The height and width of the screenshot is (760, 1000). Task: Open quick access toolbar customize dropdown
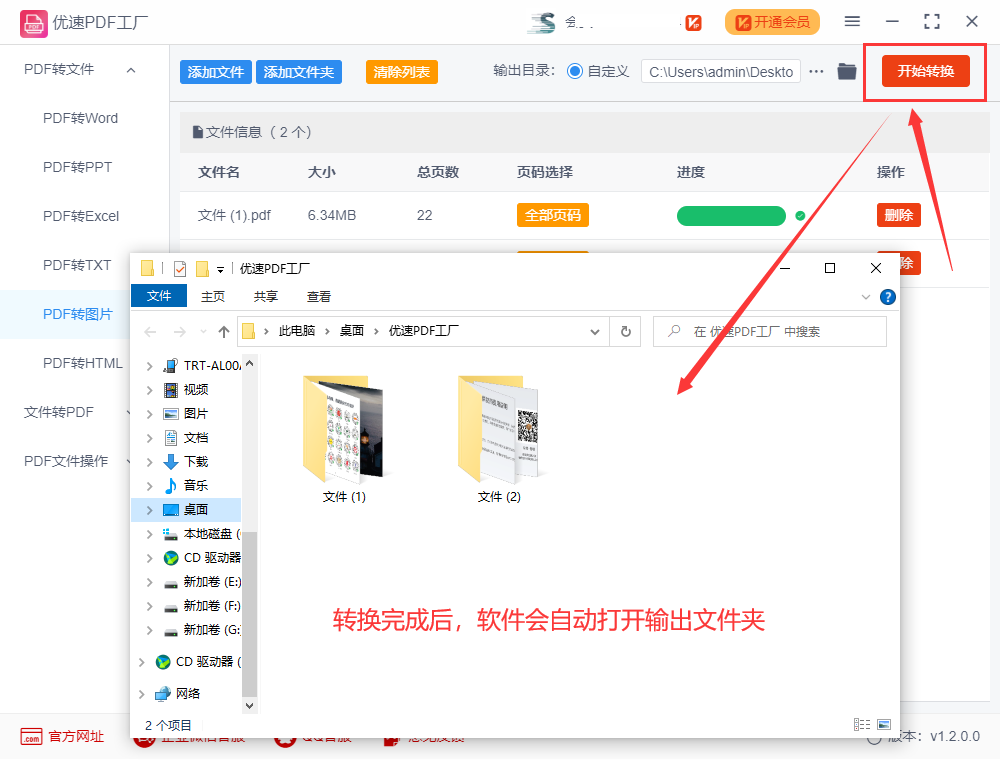[220, 270]
